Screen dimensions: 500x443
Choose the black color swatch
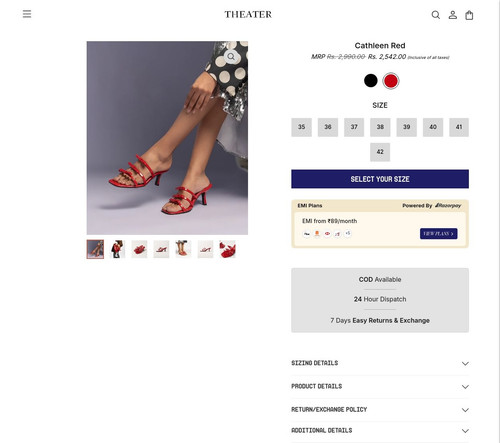coord(371,81)
